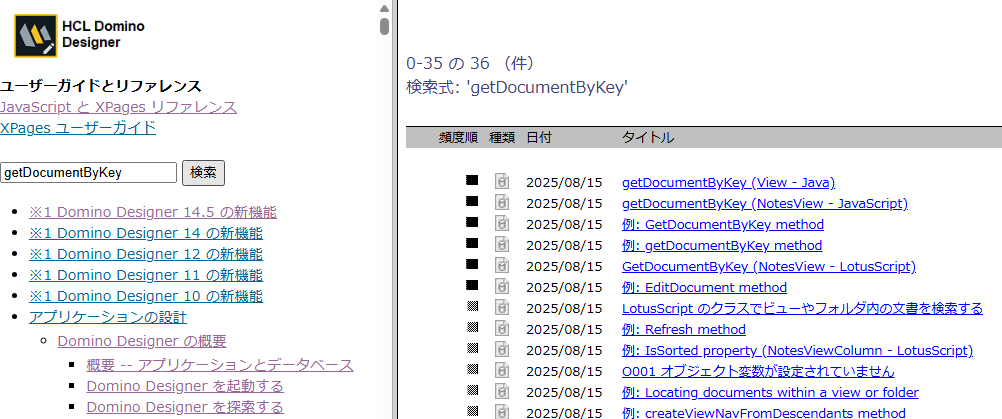Screen dimensions: 1002x419
Task: Click document icon beside O001 オブジェクト変数 result
Action: click(502, 371)
